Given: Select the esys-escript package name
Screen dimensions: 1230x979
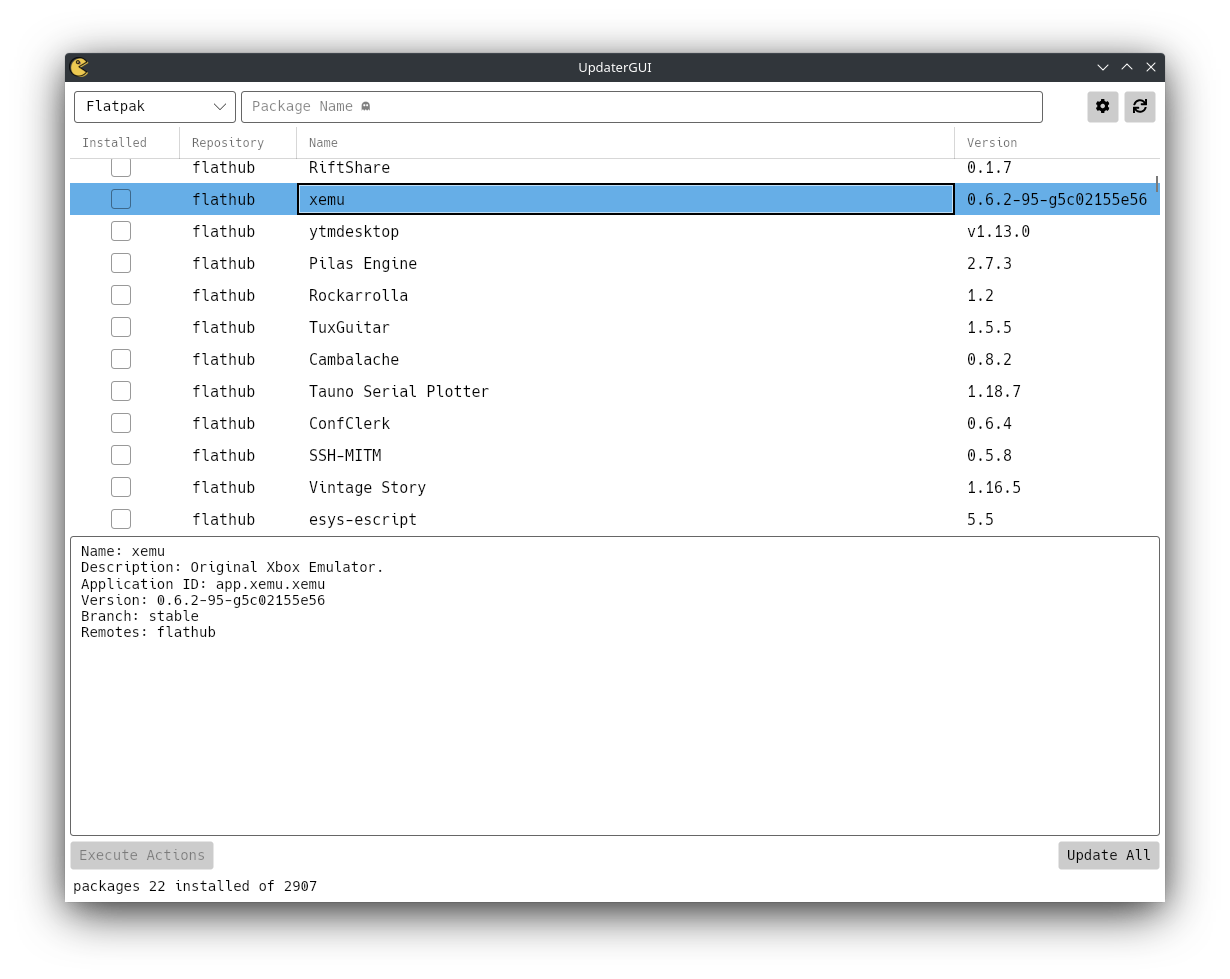Looking at the screenshot, I should (x=363, y=519).
